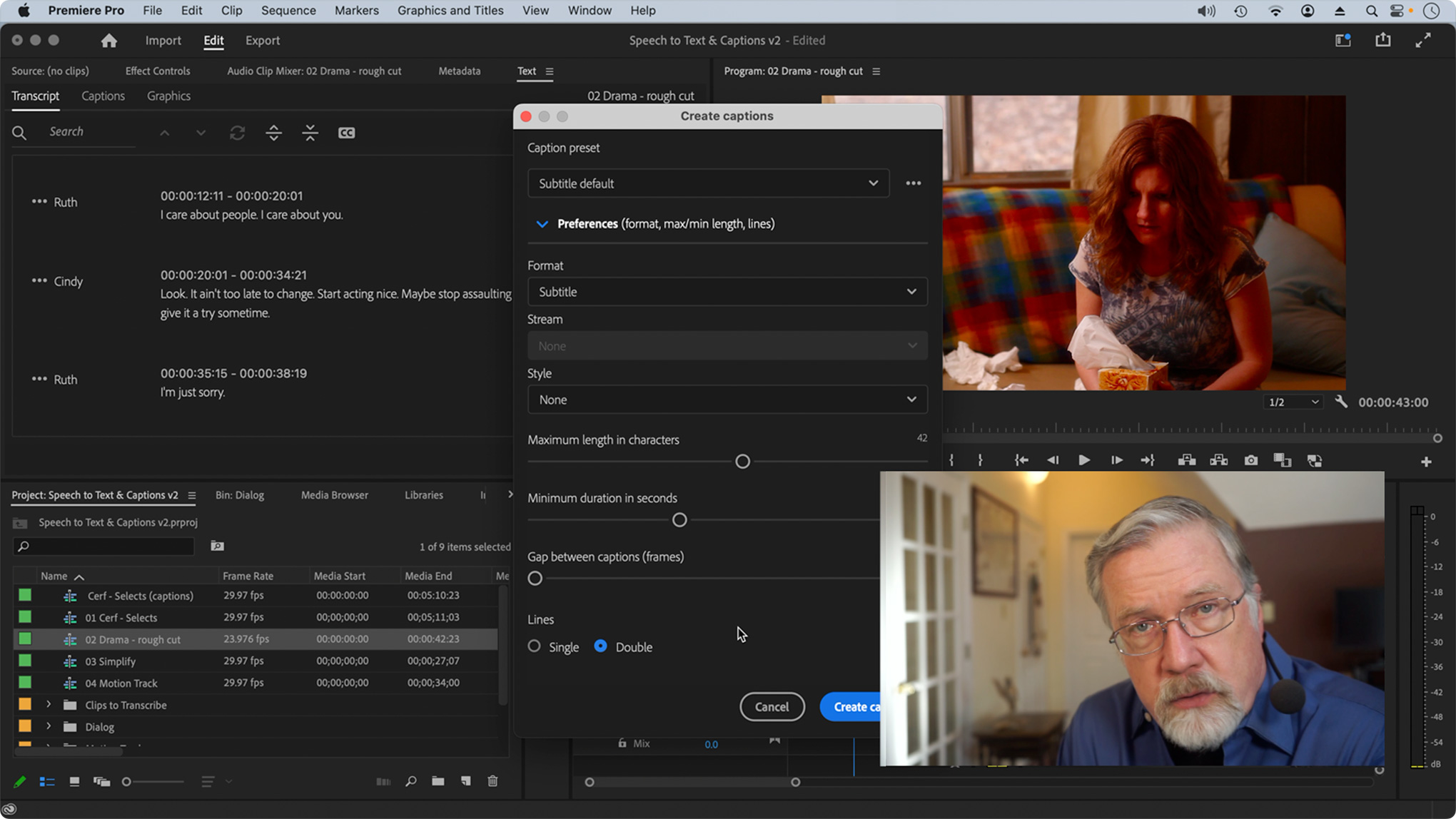
Task: Export a frame with the camera icon
Action: tap(1250, 461)
